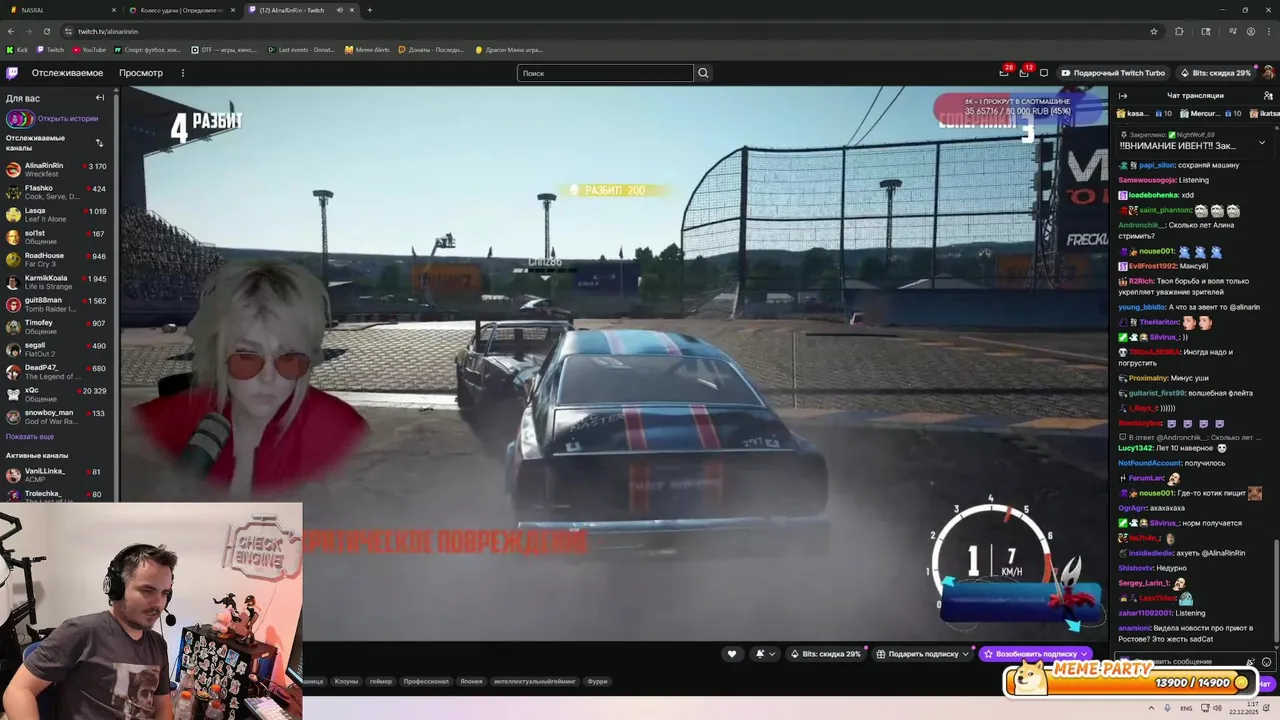Click the stories avatar in sidebar

tap(18, 119)
